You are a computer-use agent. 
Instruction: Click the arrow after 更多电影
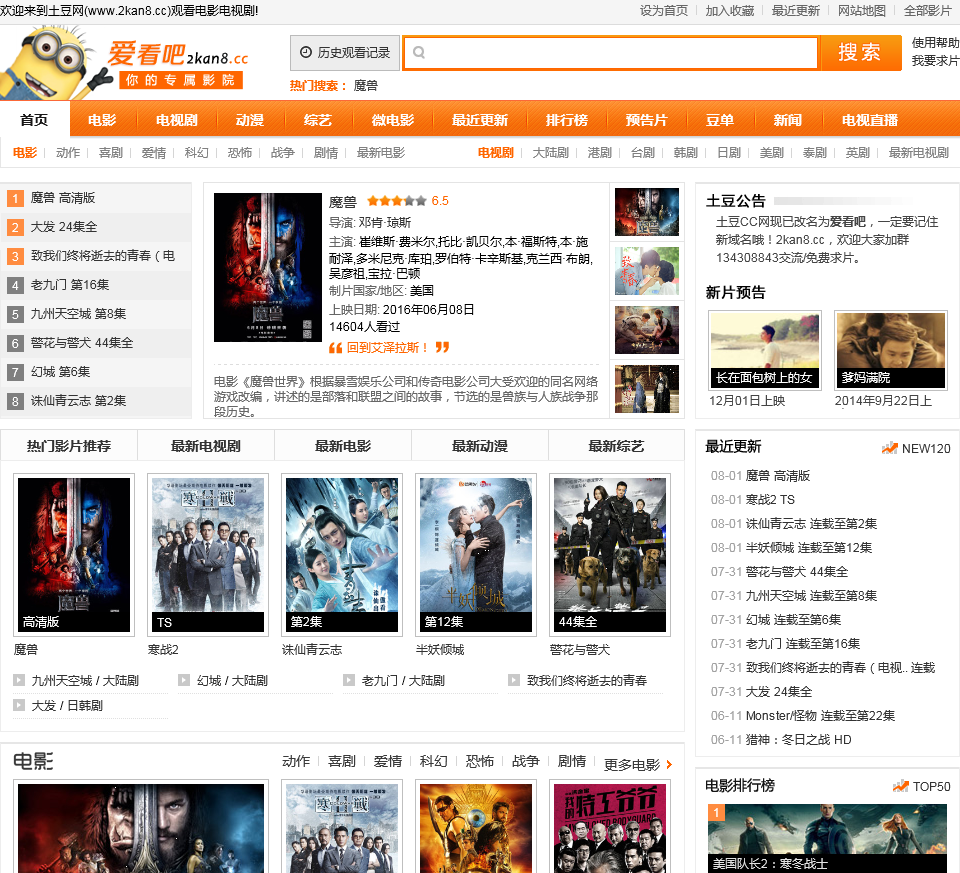(669, 764)
